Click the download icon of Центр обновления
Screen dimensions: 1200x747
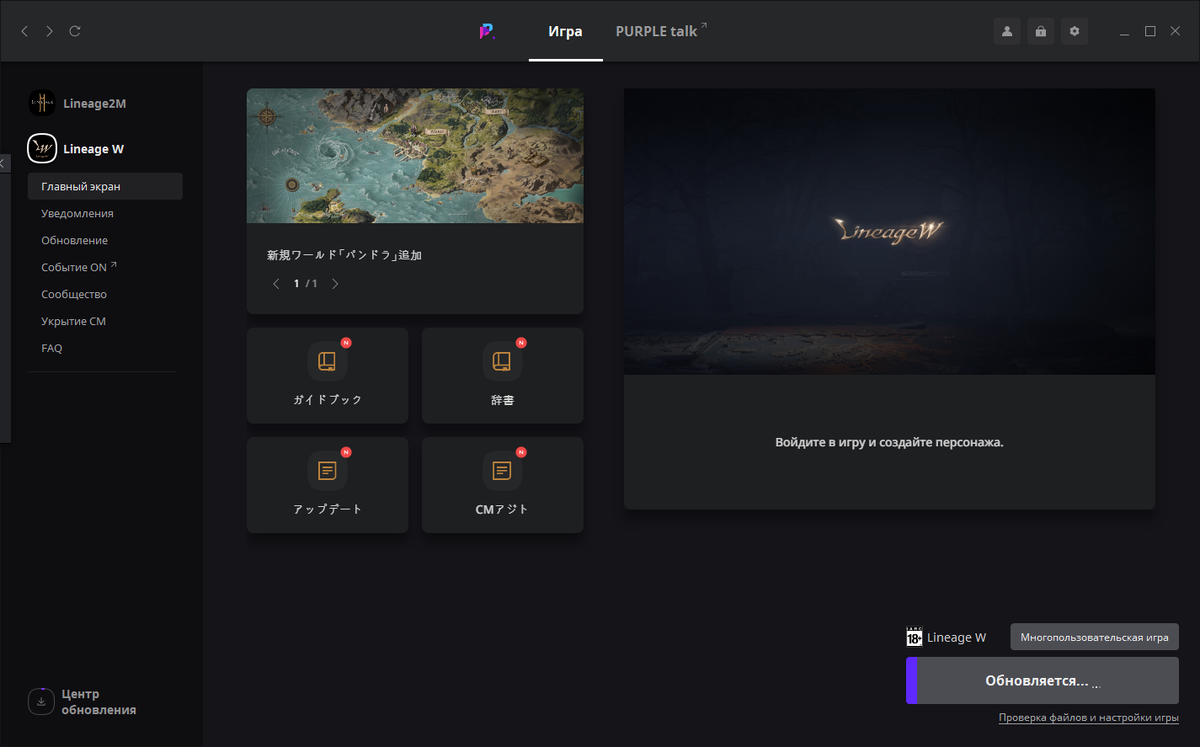point(41,702)
